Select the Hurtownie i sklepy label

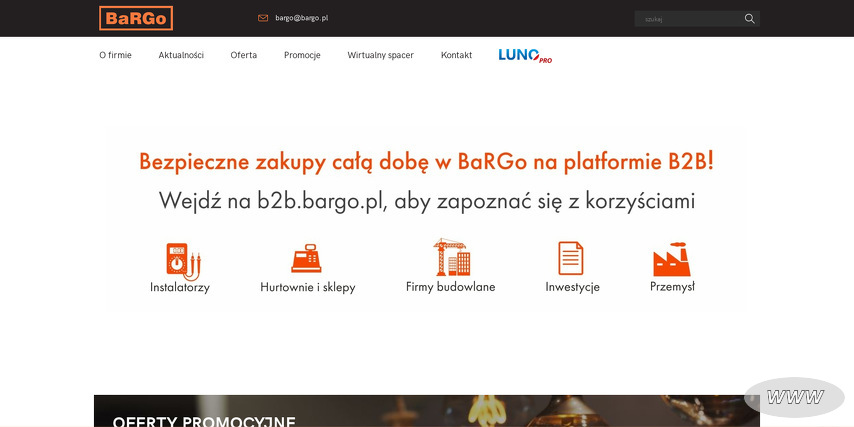[308, 288]
